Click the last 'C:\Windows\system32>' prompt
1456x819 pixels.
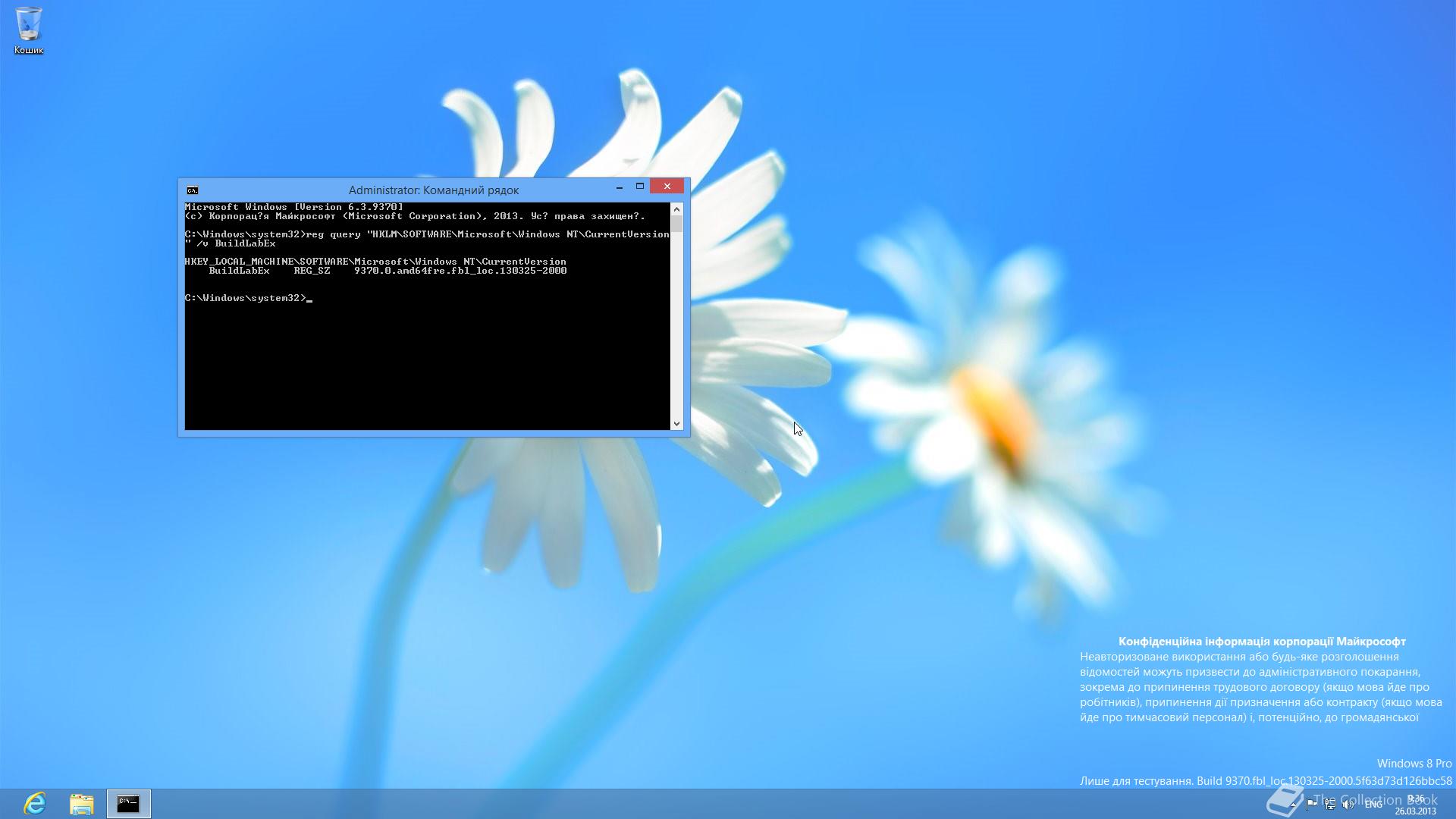(245, 298)
